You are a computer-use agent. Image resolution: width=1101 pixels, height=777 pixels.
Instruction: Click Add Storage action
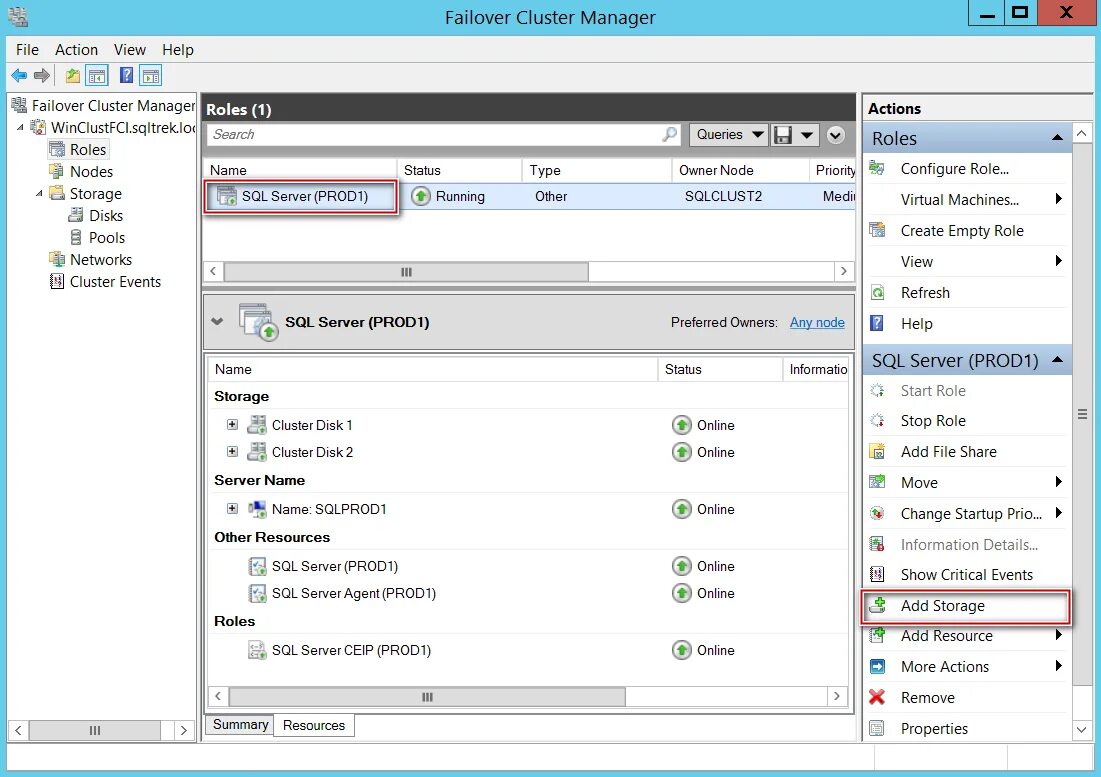click(x=942, y=605)
